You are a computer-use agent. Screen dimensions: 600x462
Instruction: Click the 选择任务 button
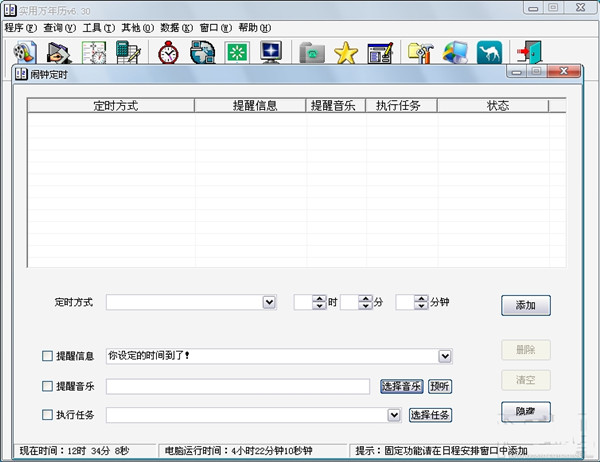click(430, 415)
